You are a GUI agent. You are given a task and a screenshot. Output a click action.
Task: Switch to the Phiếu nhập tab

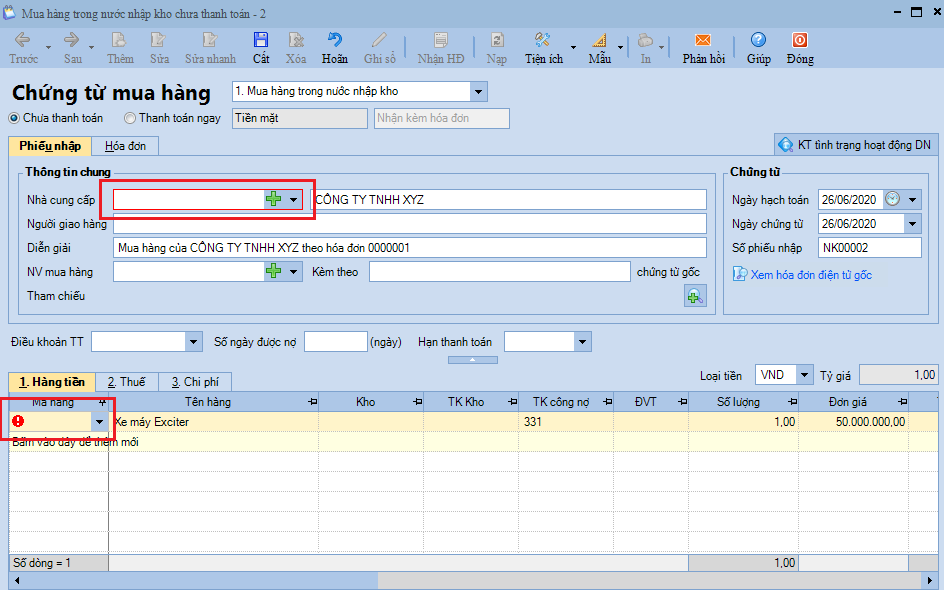click(x=50, y=146)
